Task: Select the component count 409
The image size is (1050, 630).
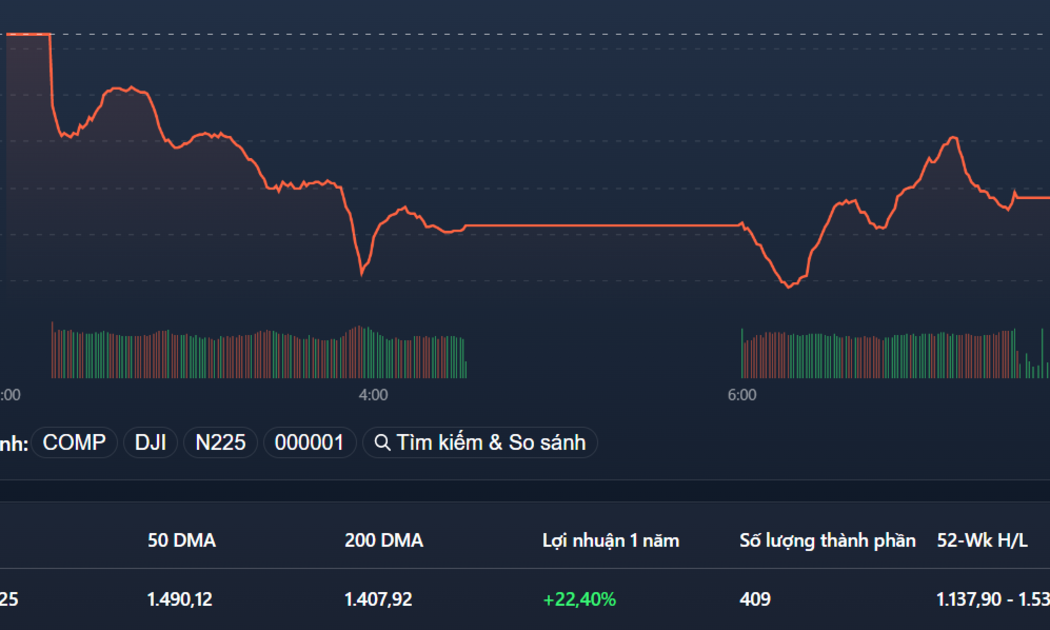Action: coord(755,599)
